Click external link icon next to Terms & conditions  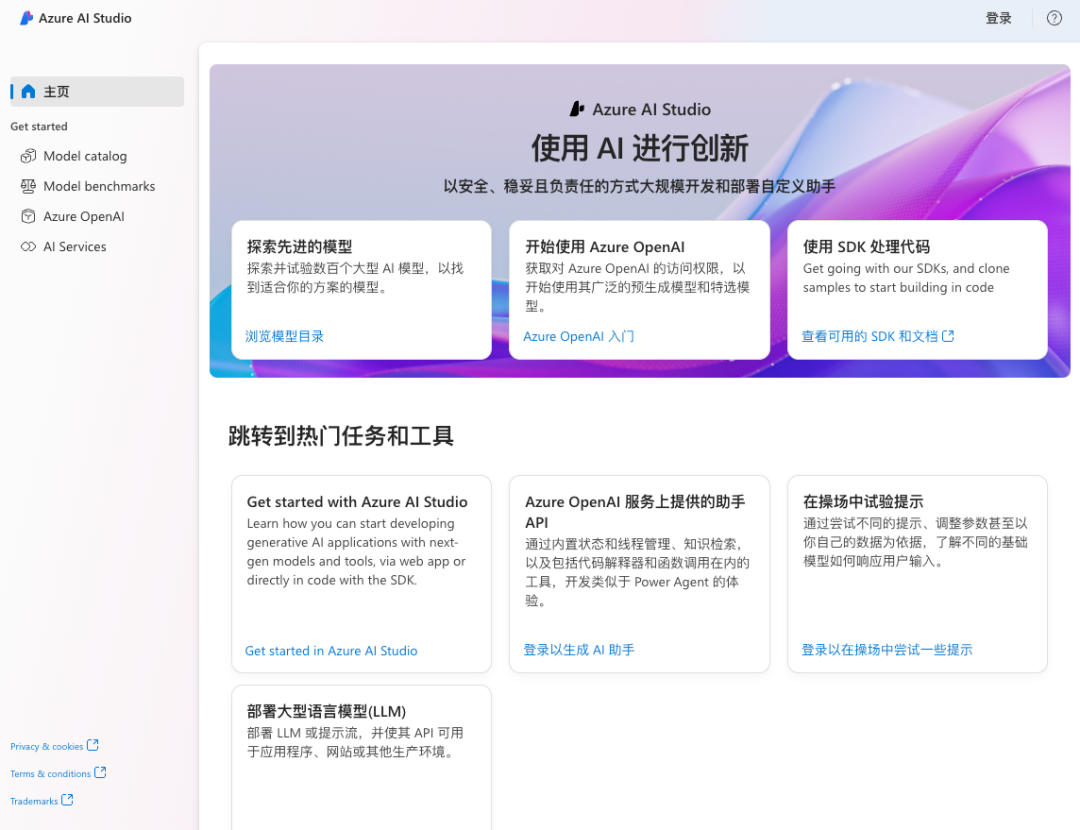(100, 773)
